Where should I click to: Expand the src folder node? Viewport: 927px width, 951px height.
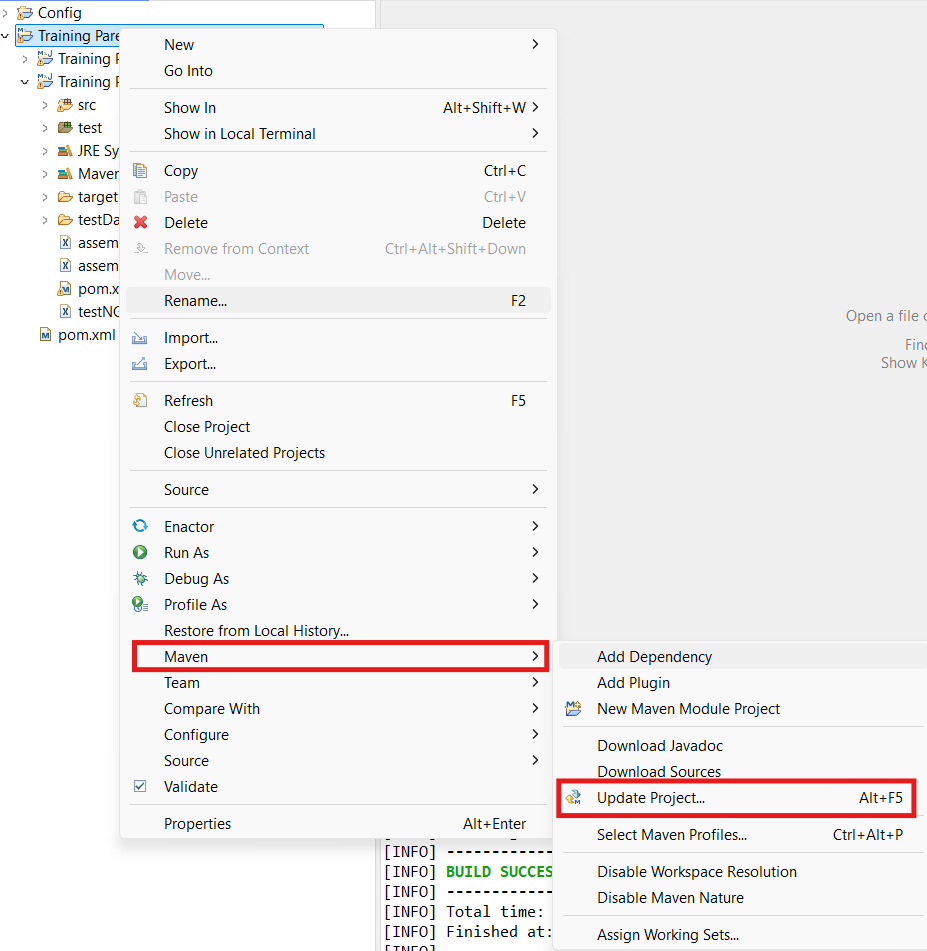pyautogui.click(x=45, y=105)
